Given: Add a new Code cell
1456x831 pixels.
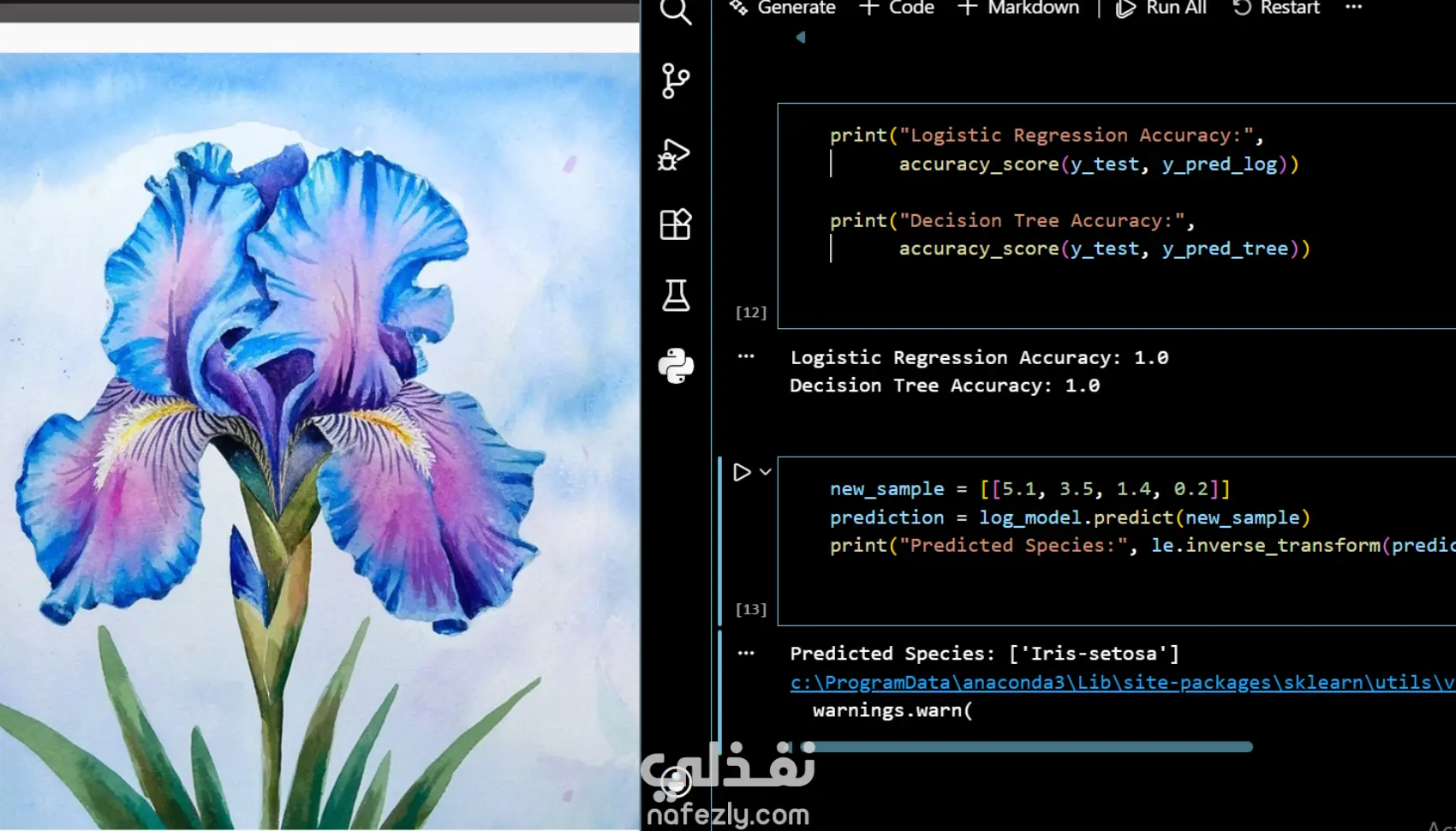Looking at the screenshot, I should pos(897,8).
